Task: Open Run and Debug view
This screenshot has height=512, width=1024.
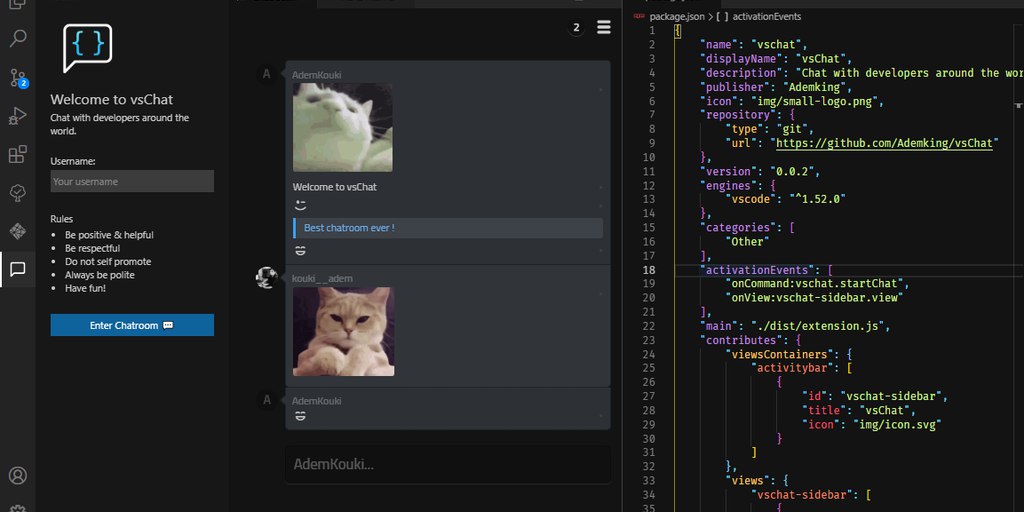Action: pyautogui.click(x=18, y=116)
